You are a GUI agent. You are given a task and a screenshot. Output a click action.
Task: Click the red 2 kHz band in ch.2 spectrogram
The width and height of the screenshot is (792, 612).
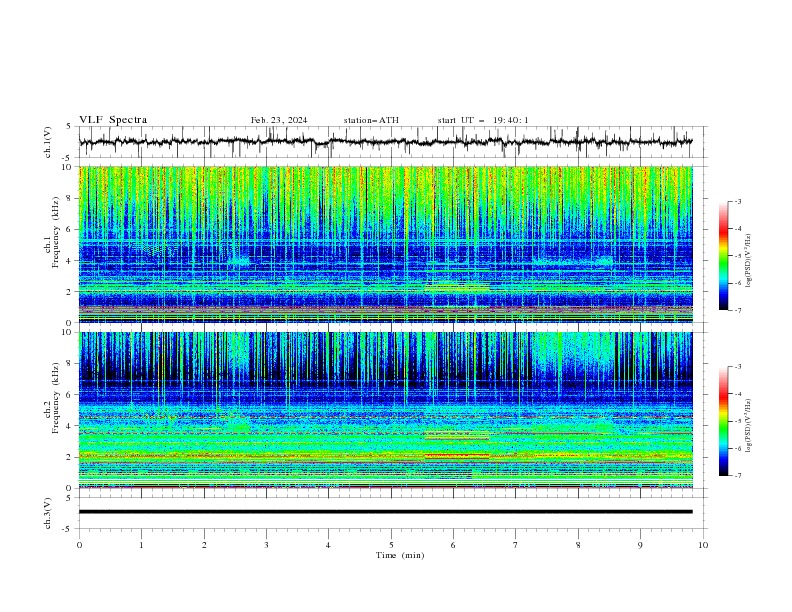coord(457,456)
